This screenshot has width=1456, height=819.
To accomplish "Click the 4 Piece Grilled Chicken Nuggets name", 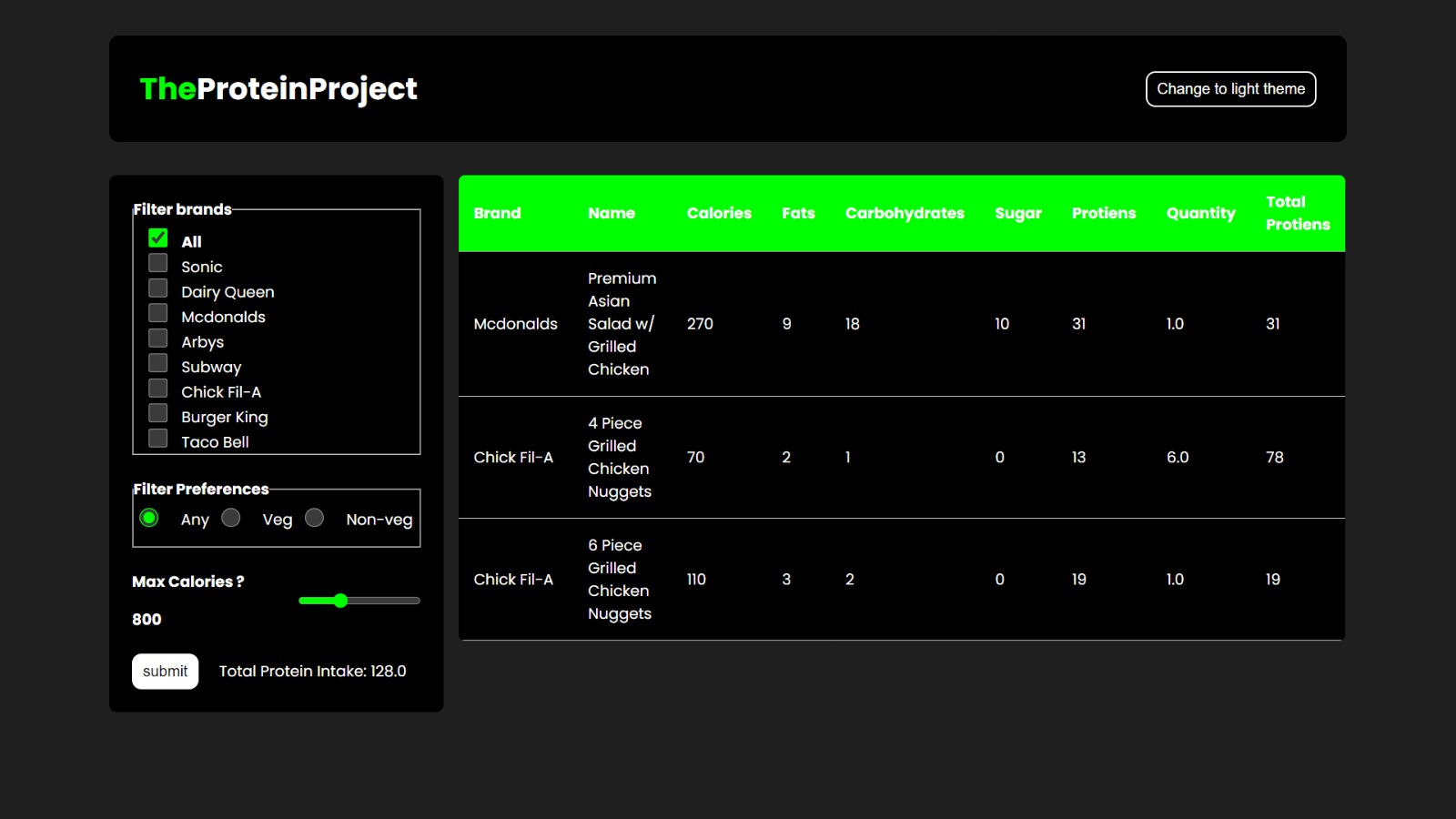I will pyautogui.click(x=620, y=457).
